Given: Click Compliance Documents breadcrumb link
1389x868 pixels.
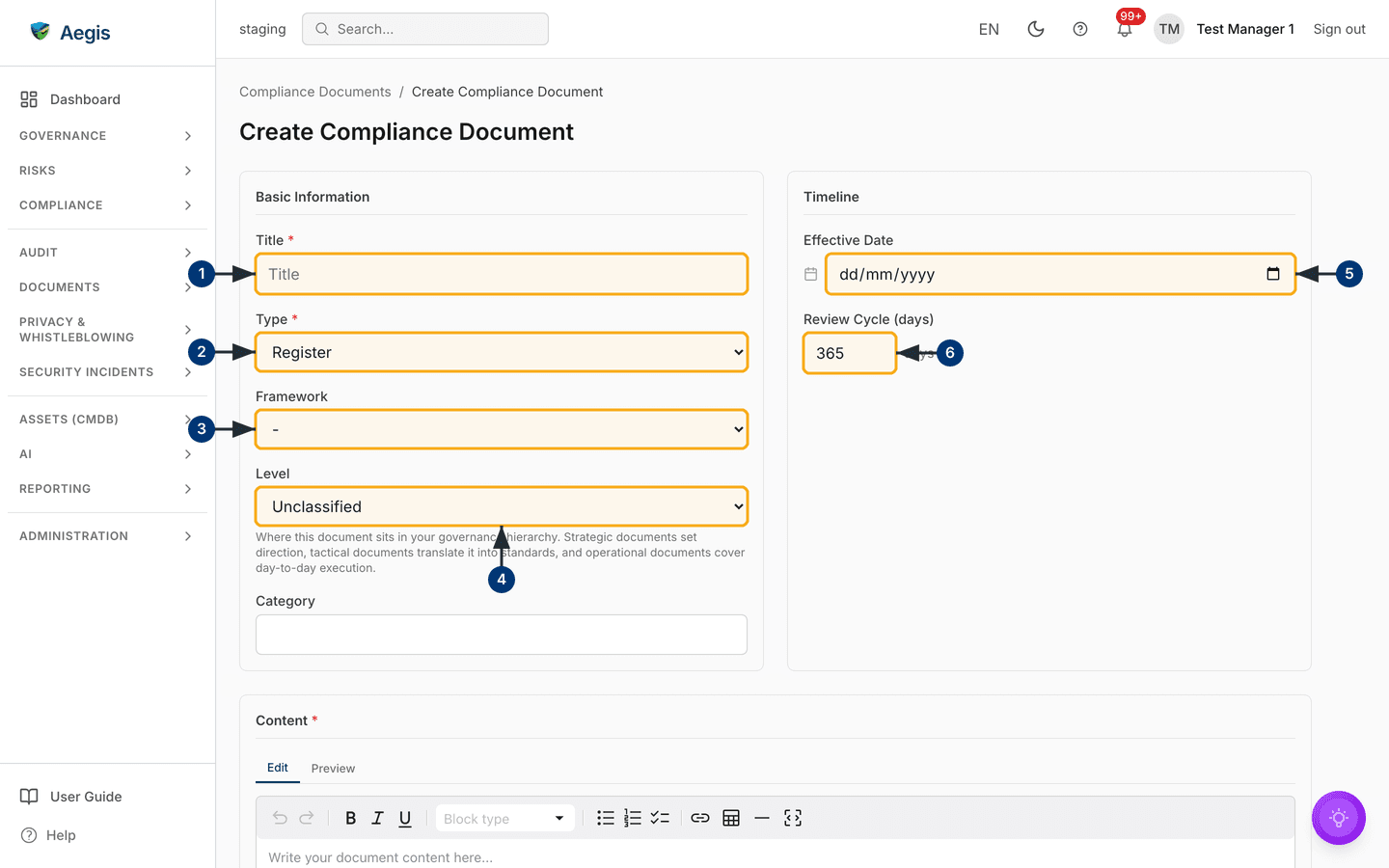Looking at the screenshot, I should pos(315,92).
